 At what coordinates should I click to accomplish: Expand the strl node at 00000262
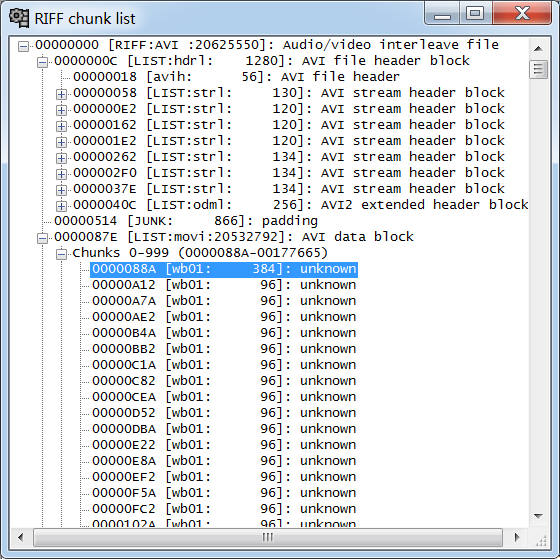[x=61, y=158]
